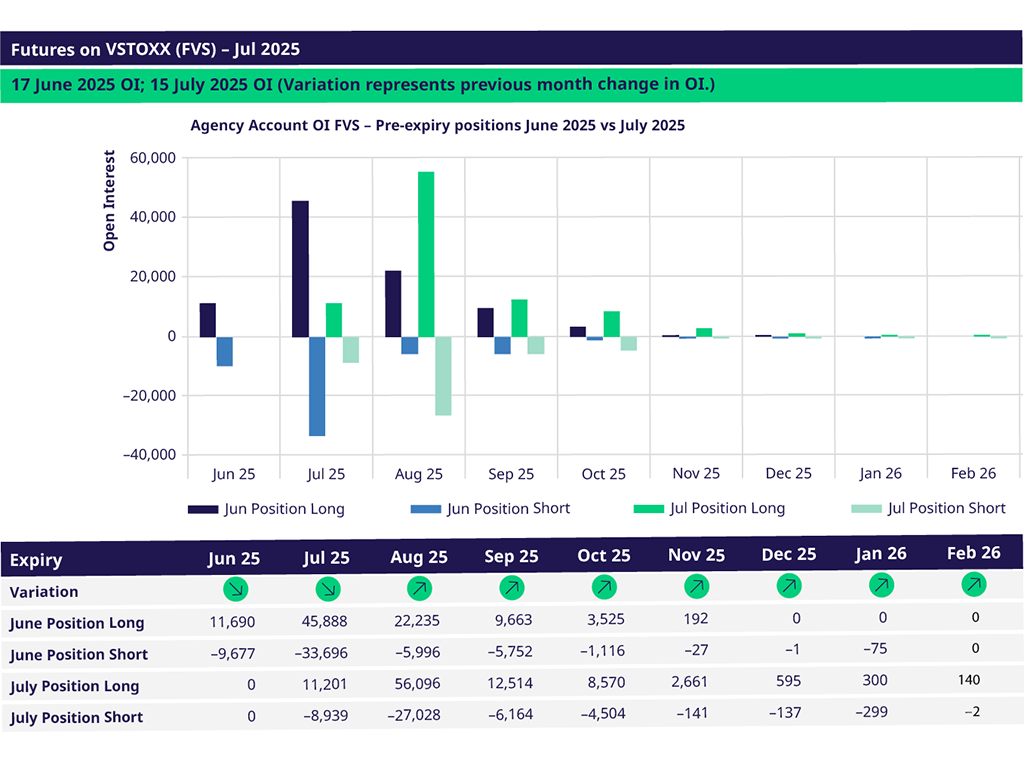The image size is (1024, 762).
Task: Click the Feb 26 variation arrow icon
Action: (x=974, y=583)
